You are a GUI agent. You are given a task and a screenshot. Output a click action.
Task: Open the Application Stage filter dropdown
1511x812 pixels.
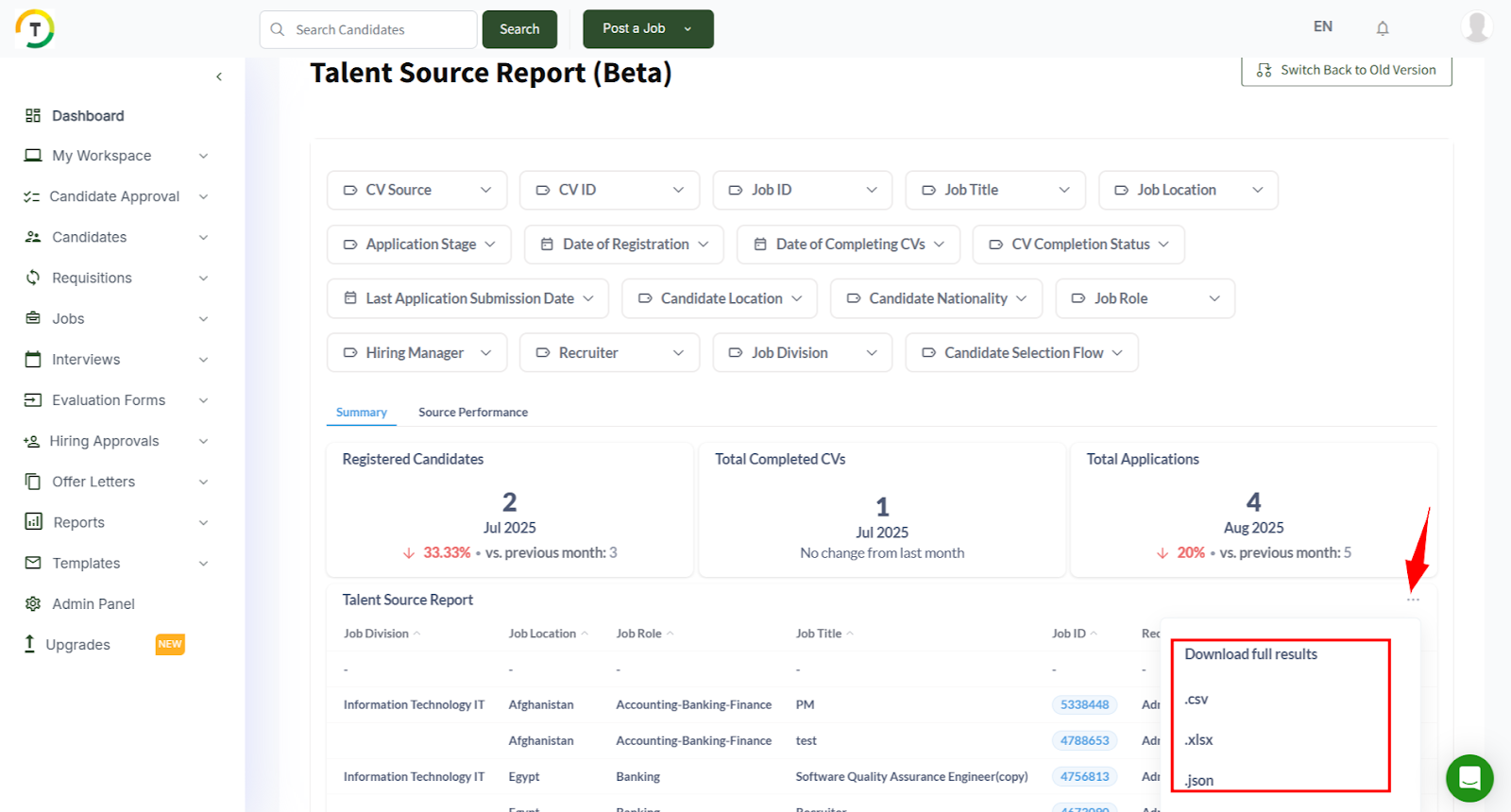click(x=418, y=245)
